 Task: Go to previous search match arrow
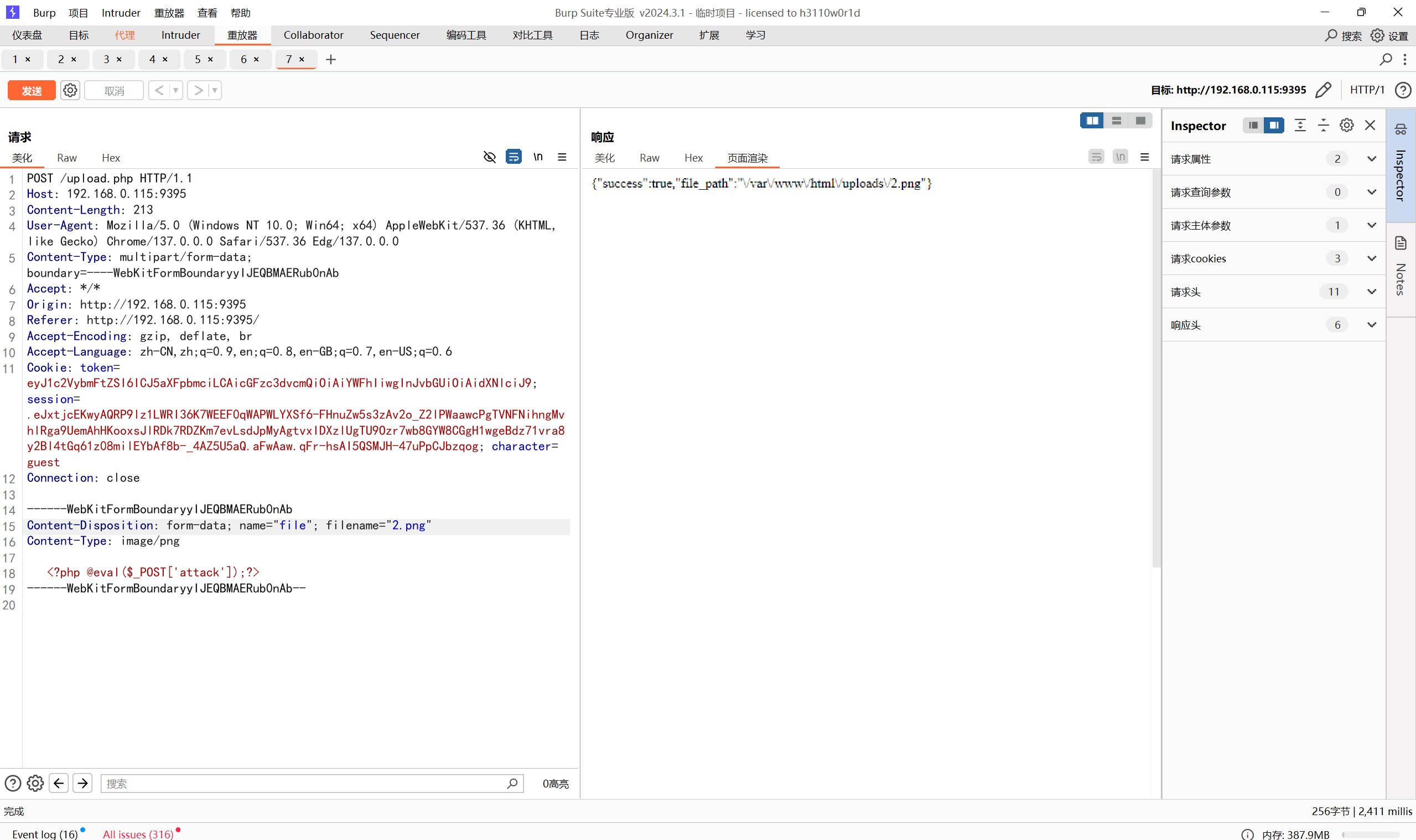click(x=59, y=783)
